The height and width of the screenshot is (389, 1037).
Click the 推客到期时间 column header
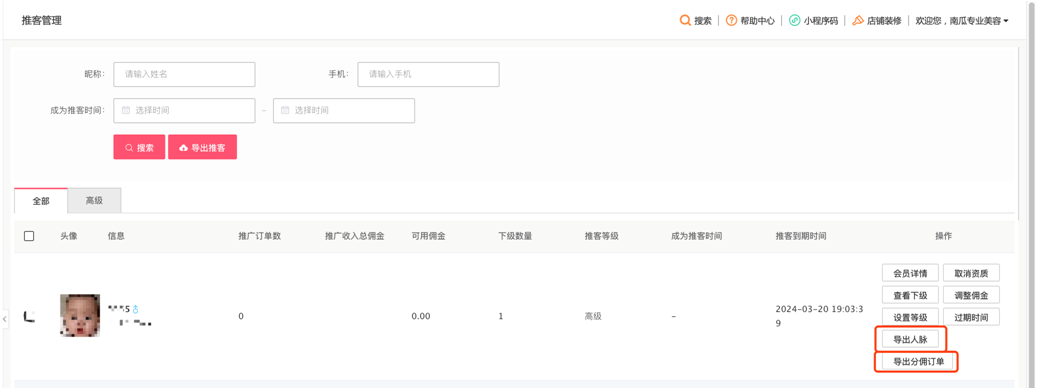[801, 236]
